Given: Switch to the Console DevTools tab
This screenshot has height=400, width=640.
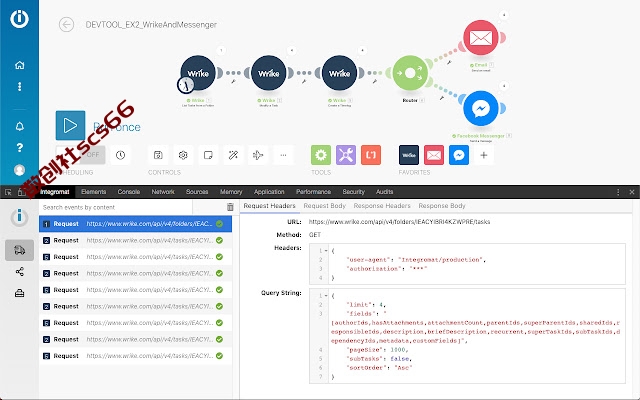Looking at the screenshot, I should (129, 192).
